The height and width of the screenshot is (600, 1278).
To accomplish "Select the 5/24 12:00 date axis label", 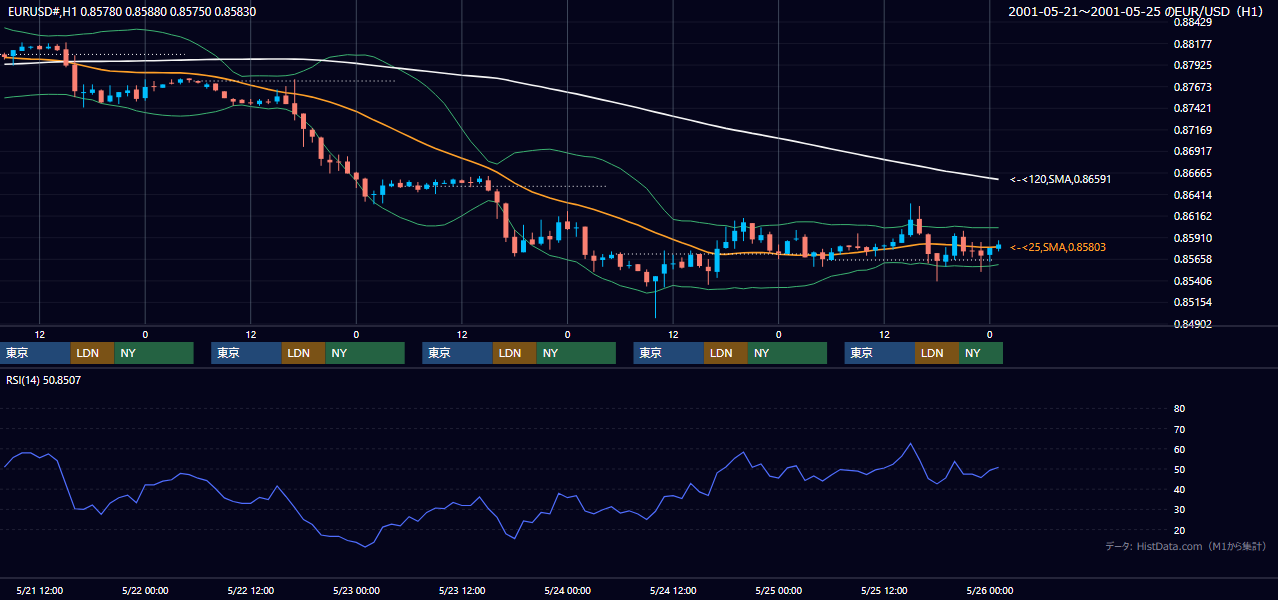I will point(673,590).
